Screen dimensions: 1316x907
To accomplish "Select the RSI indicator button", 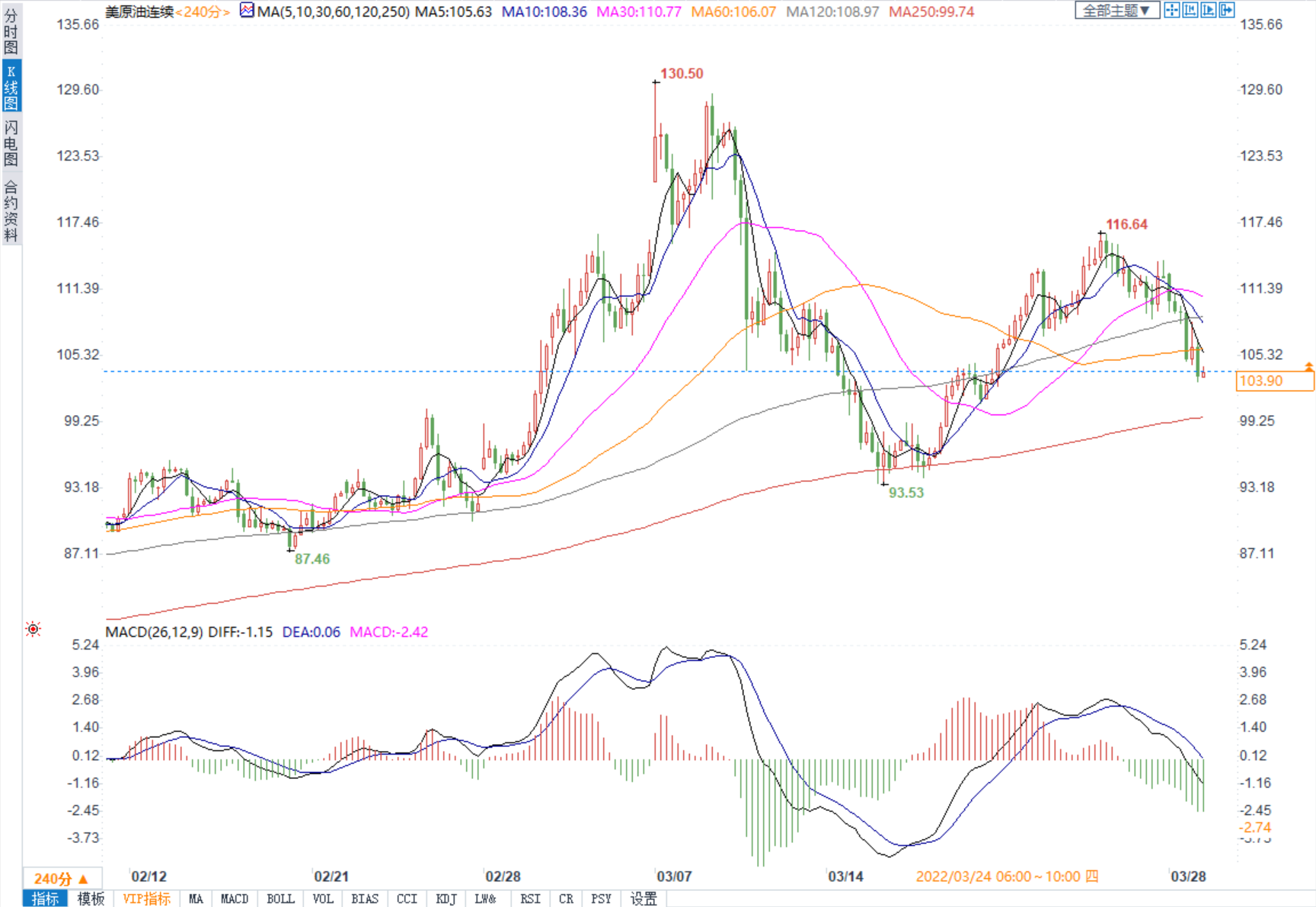I will tap(530, 899).
